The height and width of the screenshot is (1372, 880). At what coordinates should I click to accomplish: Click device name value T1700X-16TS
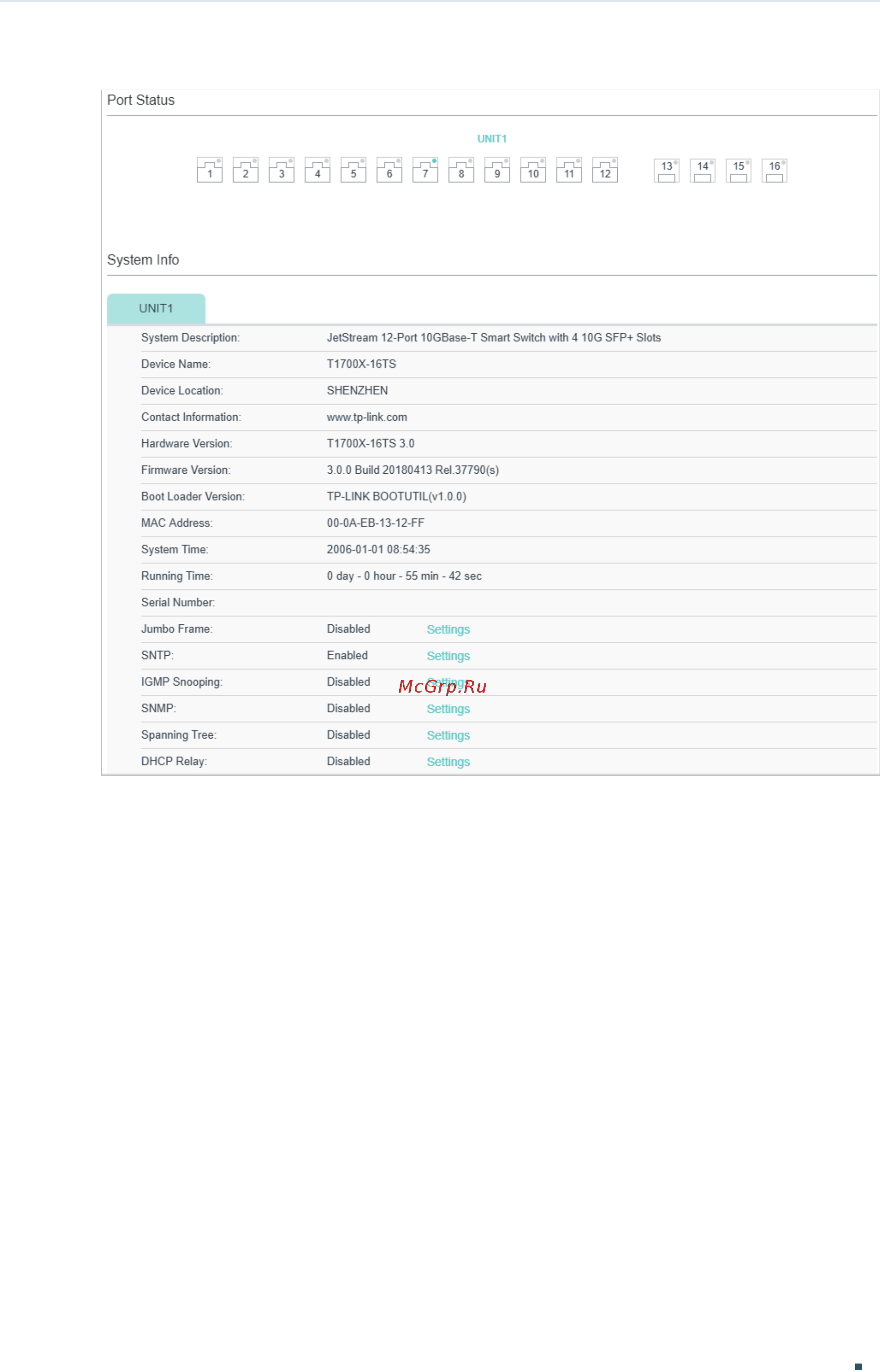[x=361, y=364]
